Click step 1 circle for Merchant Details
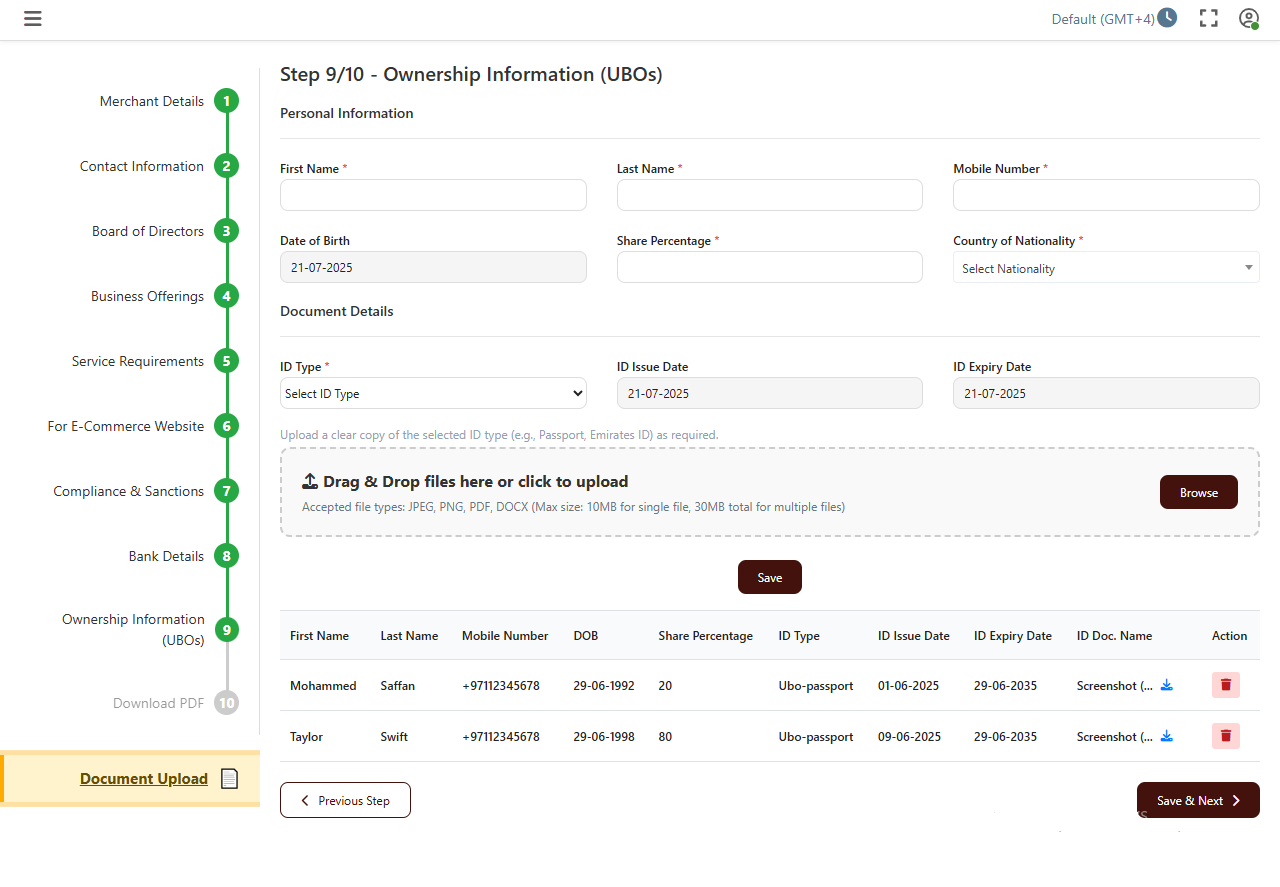1280x887 pixels. point(227,101)
